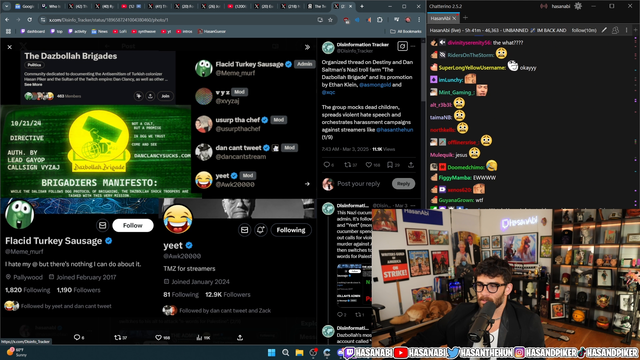Open the second Disinformation Tracker reply three-dot menu
The image size is (640, 360).
(413, 205)
